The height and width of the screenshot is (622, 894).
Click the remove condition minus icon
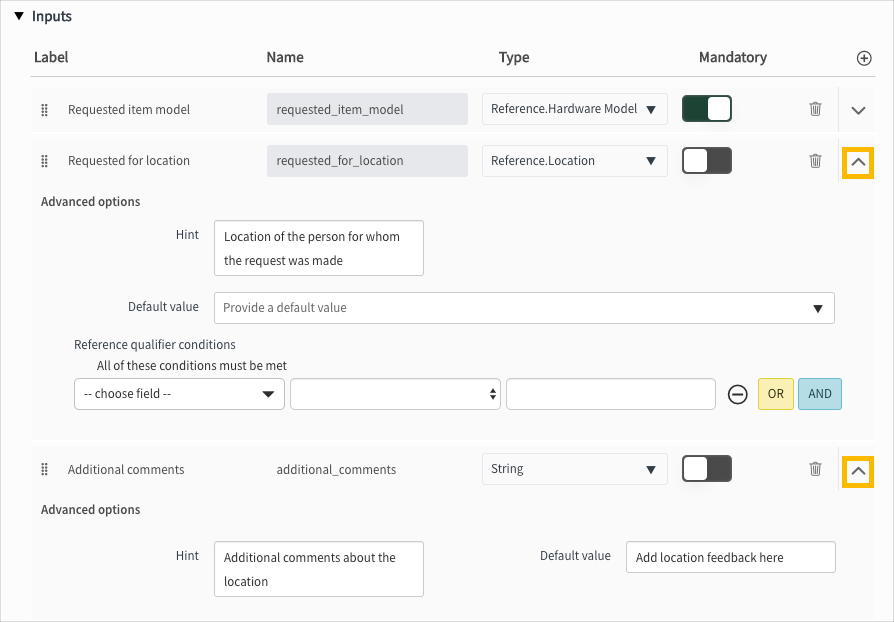tap(738, 394)
